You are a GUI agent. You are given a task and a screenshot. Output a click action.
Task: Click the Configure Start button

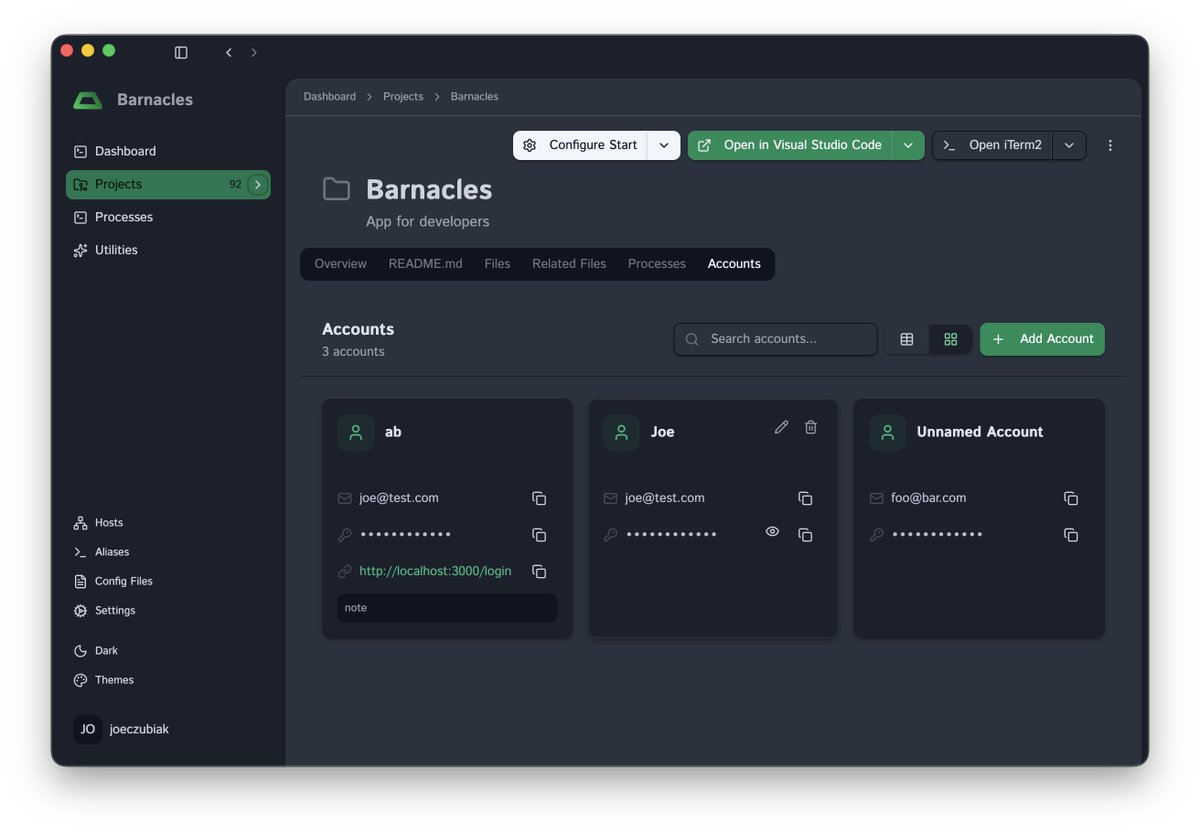click(x=580, y=145)
